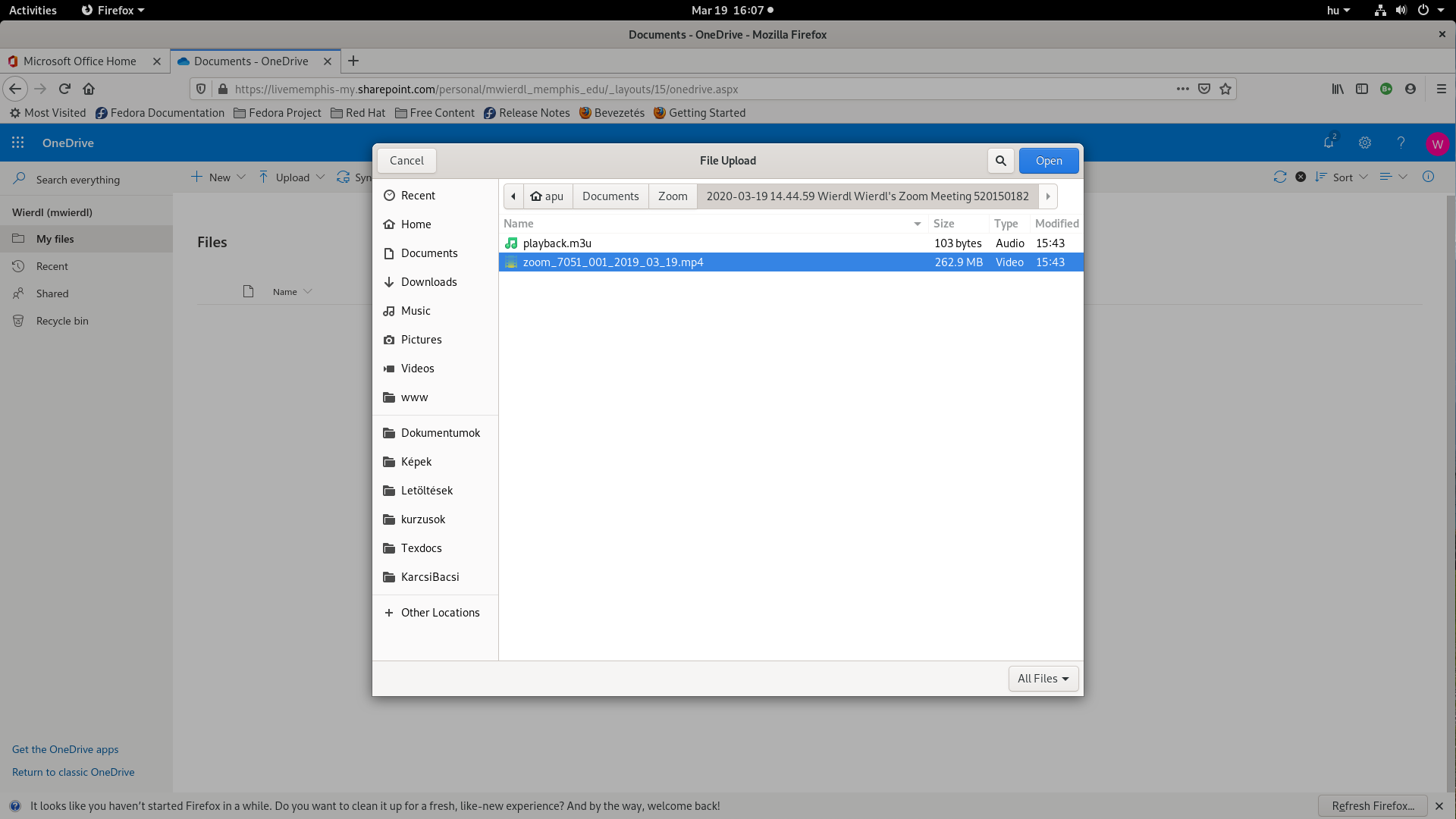
Task: Open Pictures in the file dialog sidebar
Action: pyautogui.click(x=435, y=340)
